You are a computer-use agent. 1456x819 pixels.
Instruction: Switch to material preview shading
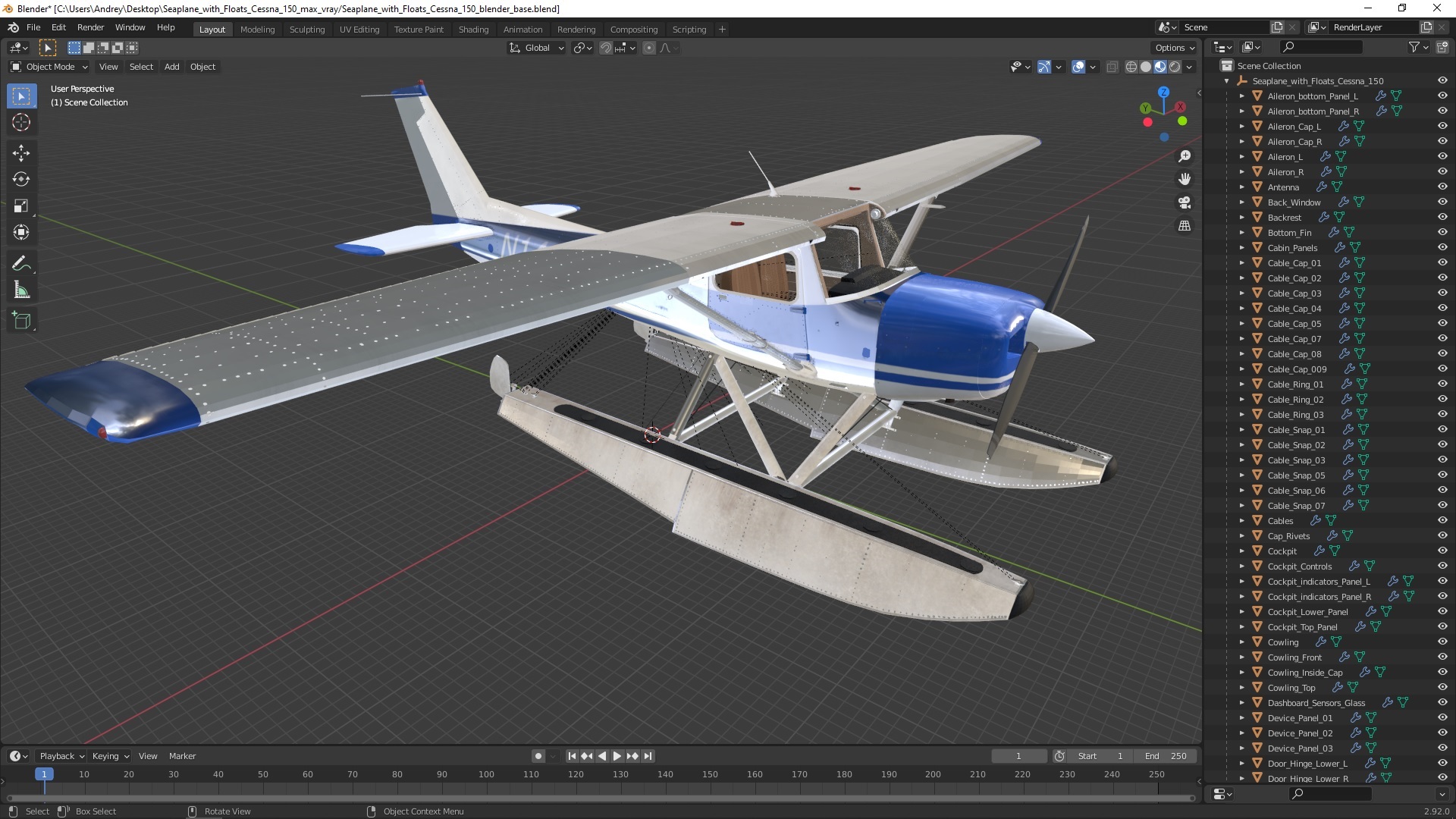[x=1160, y=67]
